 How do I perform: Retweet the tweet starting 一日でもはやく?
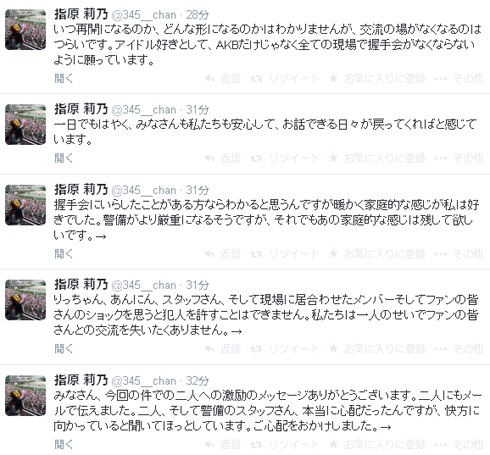285,158
